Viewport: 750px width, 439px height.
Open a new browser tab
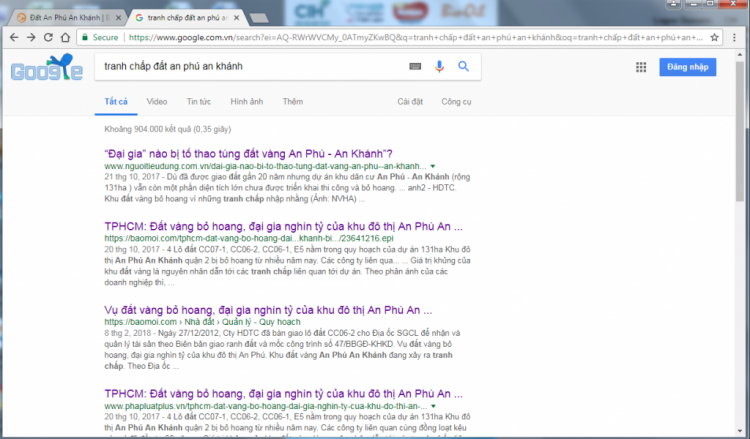pyautogui.click(x=259, y=18)
